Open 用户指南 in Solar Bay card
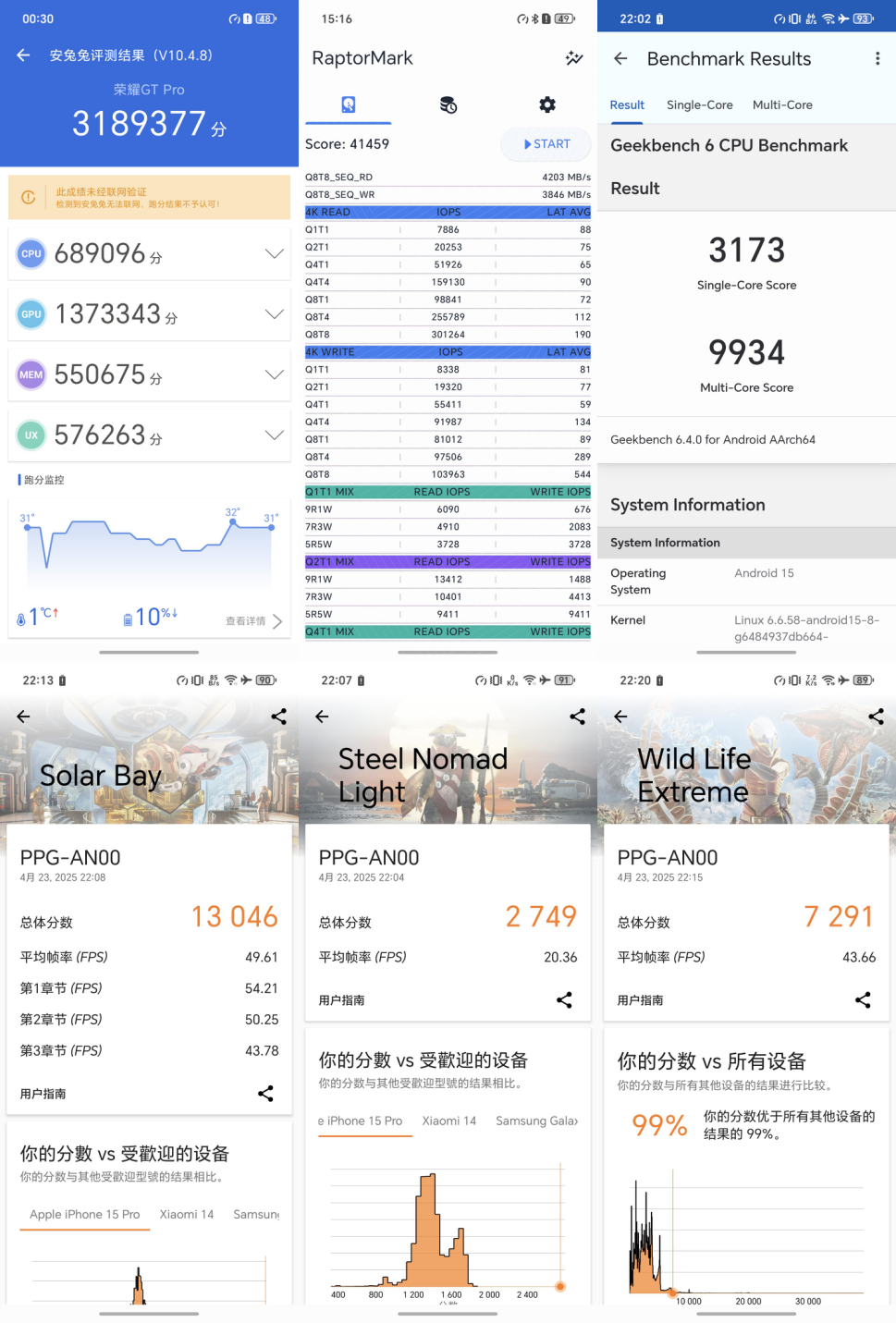 tap(43, 1094)
